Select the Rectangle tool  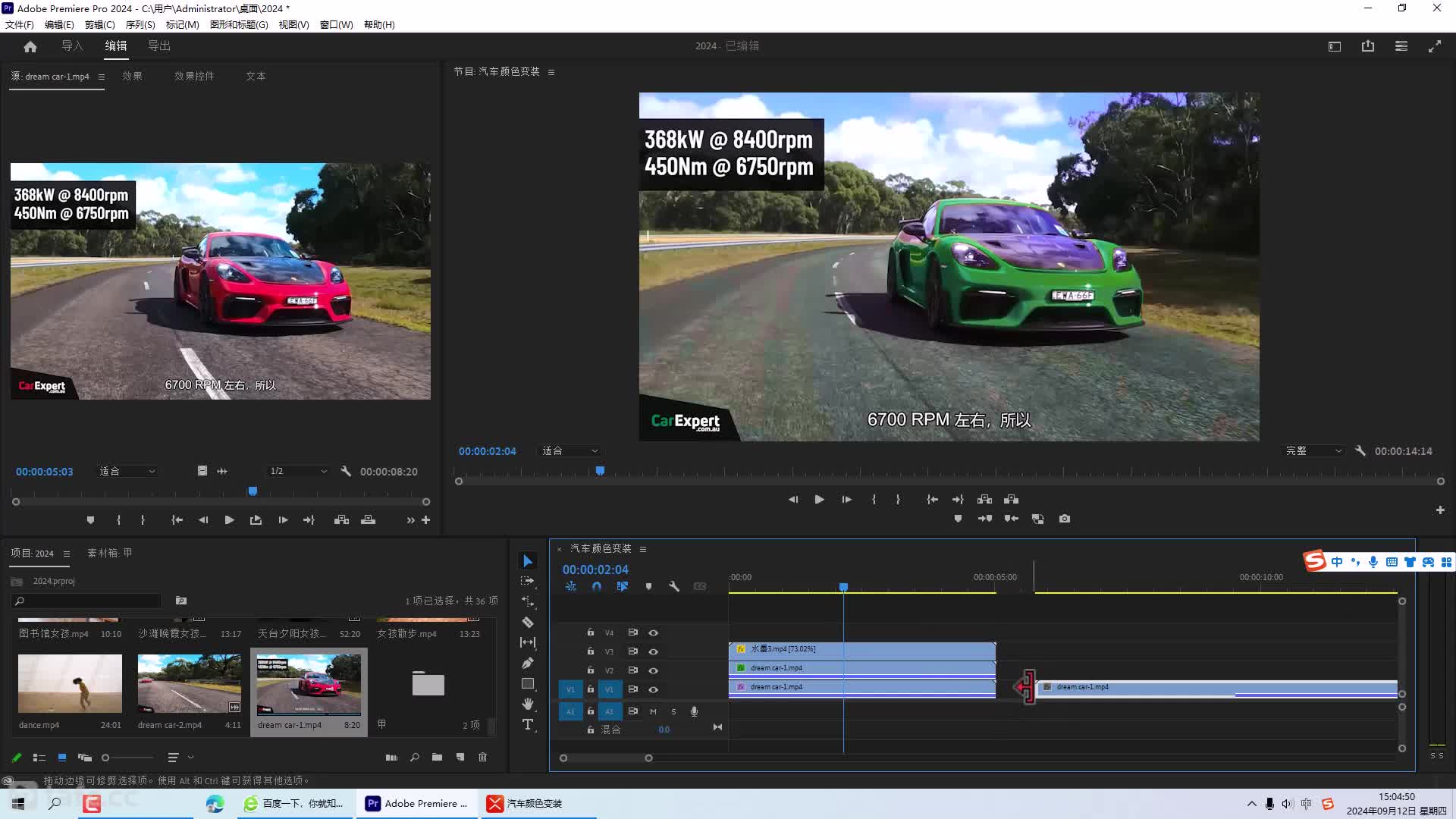click(x=528, y=683)
